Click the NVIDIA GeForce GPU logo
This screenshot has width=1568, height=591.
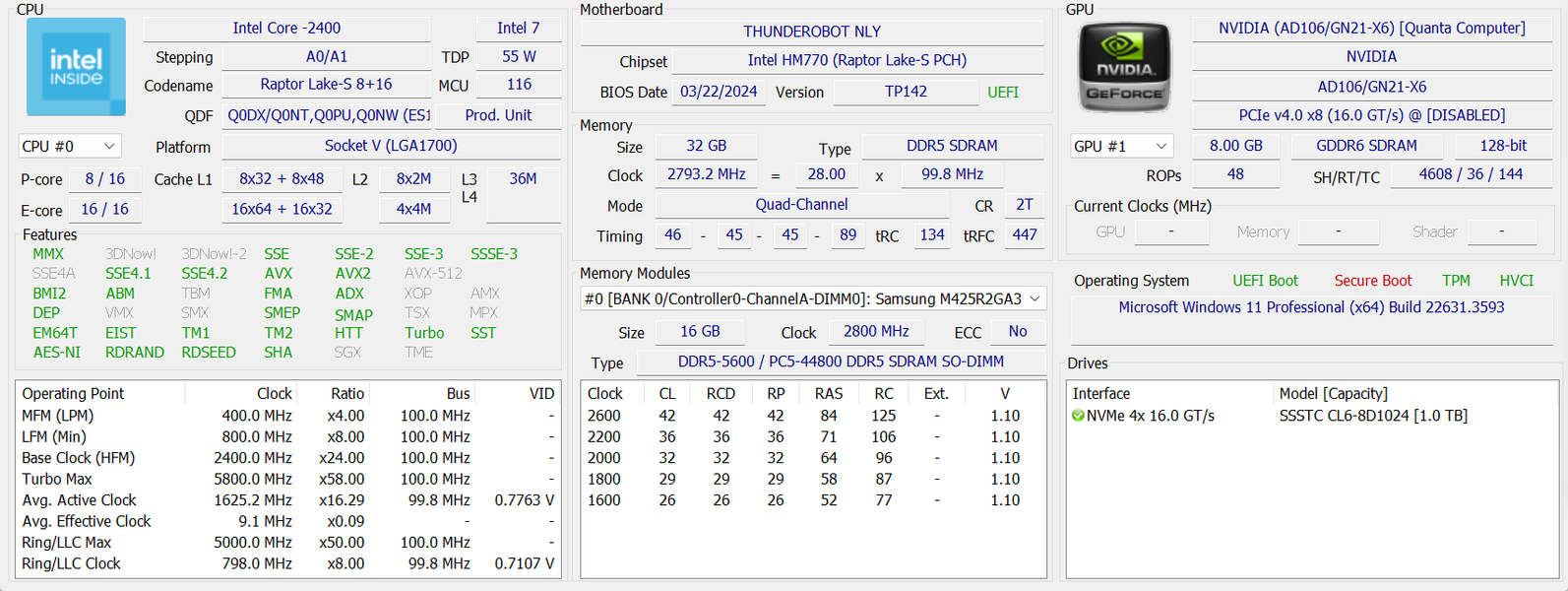tap(1125, 67)
